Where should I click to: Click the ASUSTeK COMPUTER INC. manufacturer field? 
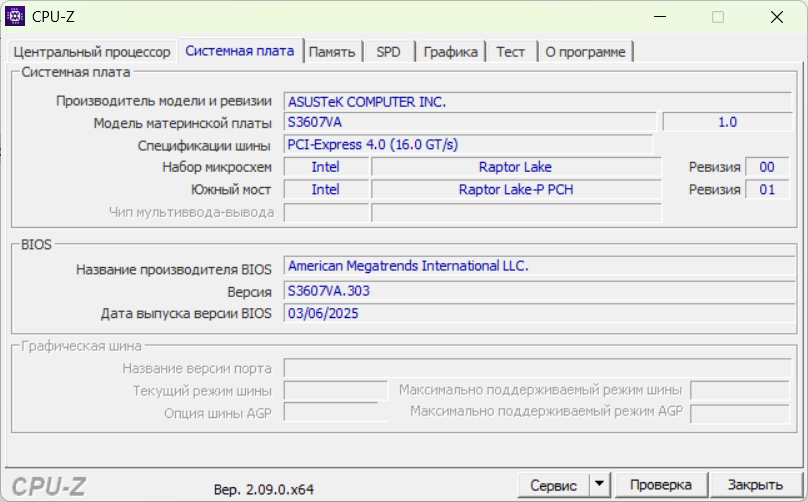point(537,102)
